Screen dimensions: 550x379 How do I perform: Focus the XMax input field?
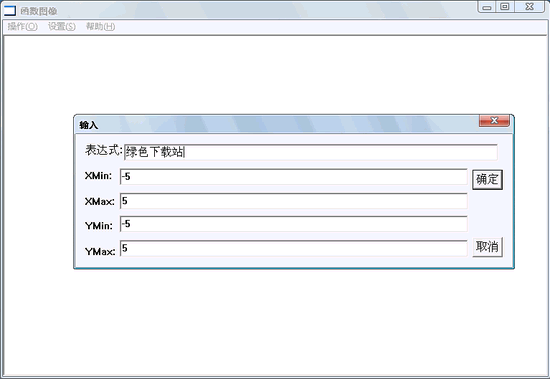pyautogui.click(x=293, y=201)
